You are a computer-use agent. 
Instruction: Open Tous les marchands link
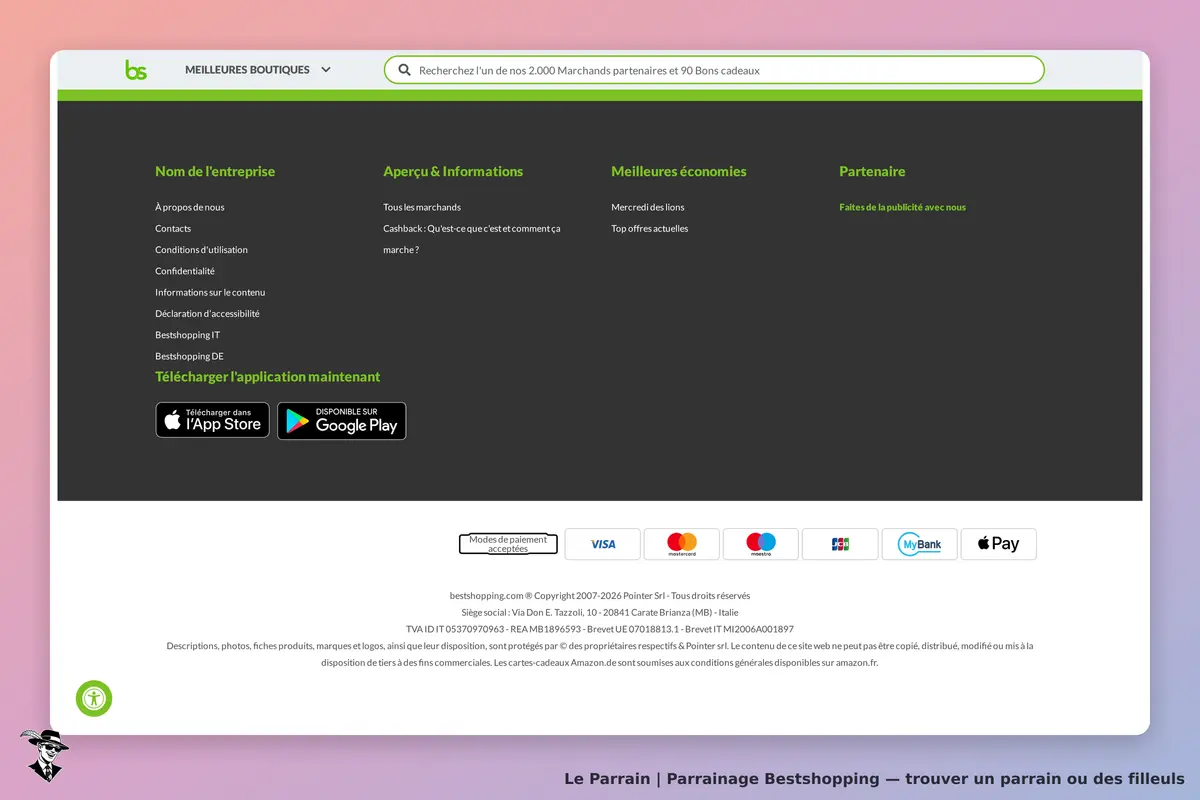422,207
